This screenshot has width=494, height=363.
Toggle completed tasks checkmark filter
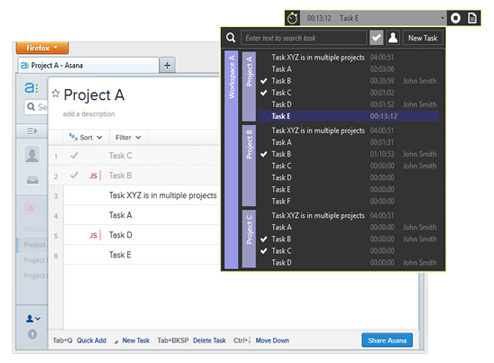376,38
